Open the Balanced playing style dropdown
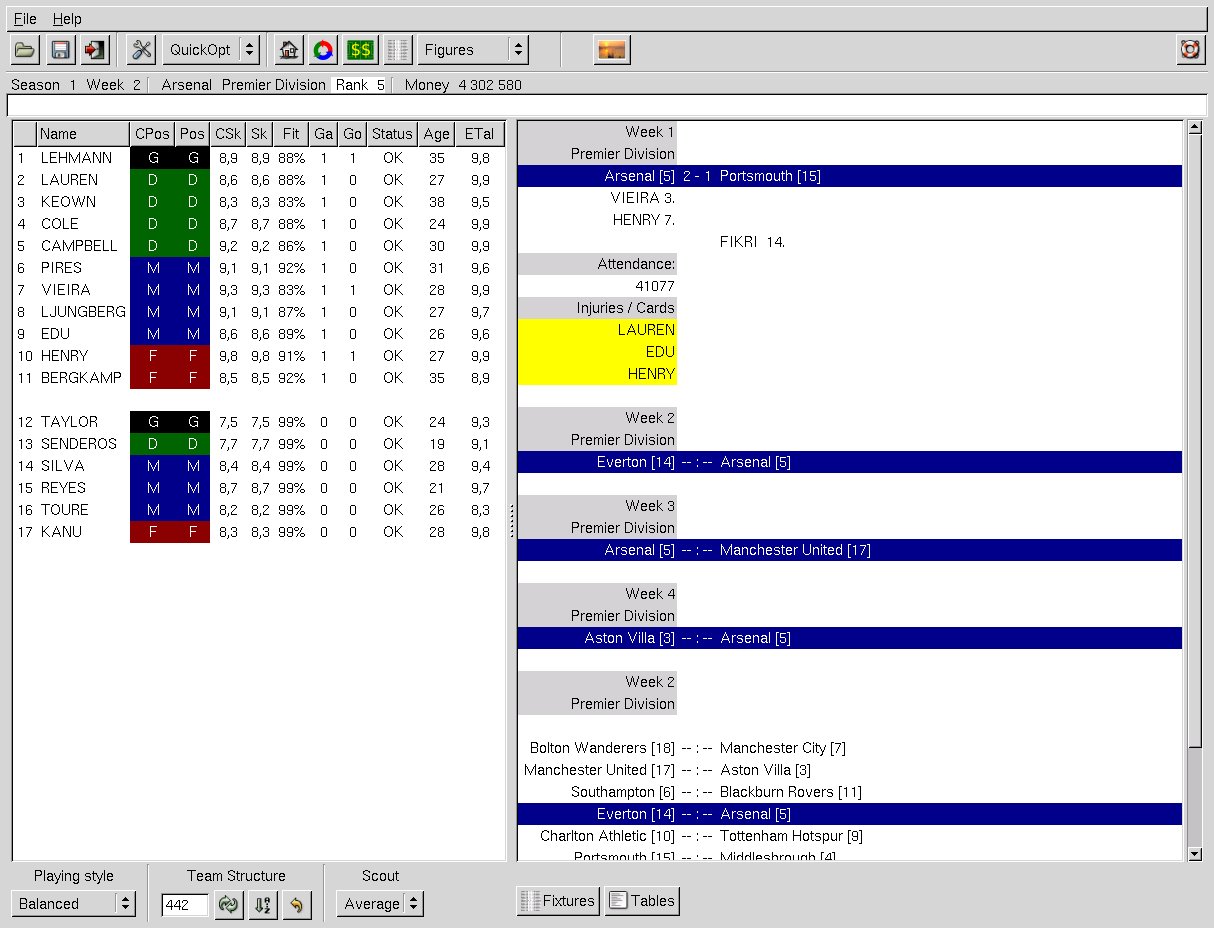 click(x=75, y=904)
